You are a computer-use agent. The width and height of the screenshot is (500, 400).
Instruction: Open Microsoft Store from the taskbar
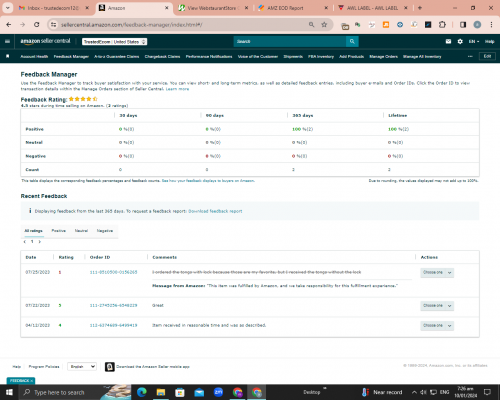(180, 392)
